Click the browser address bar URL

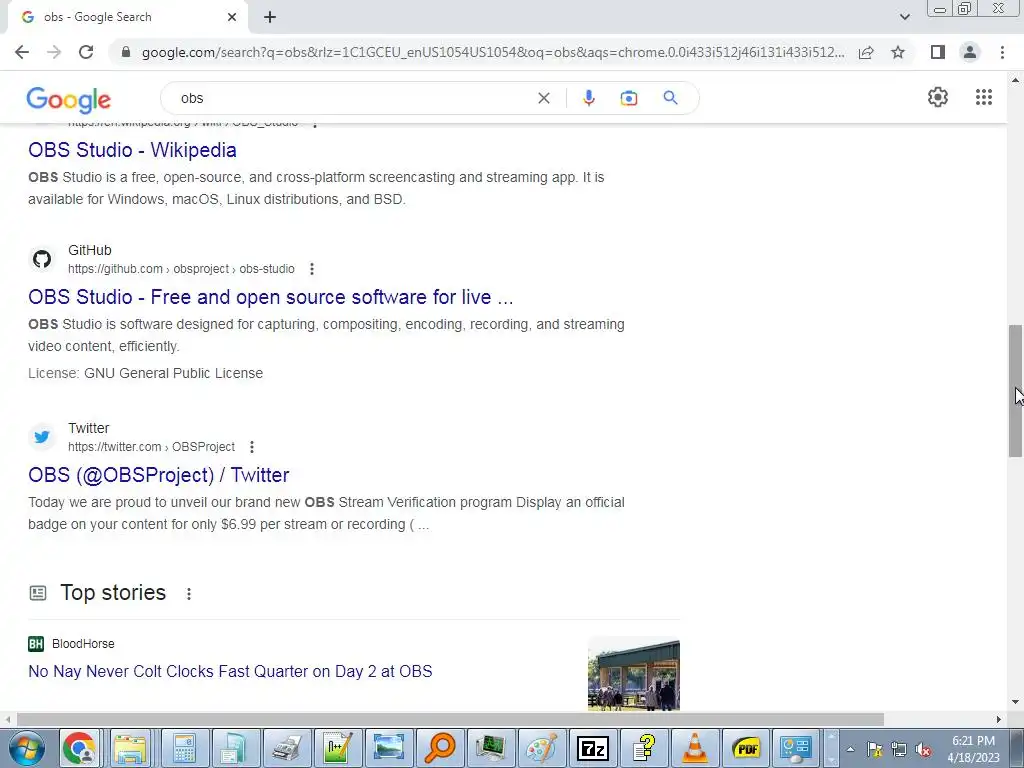(x=492, y=52)
